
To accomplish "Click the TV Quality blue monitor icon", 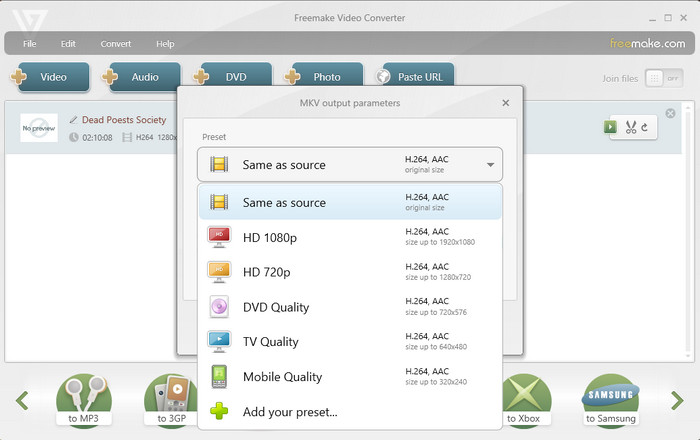I will tap(219, 341).
